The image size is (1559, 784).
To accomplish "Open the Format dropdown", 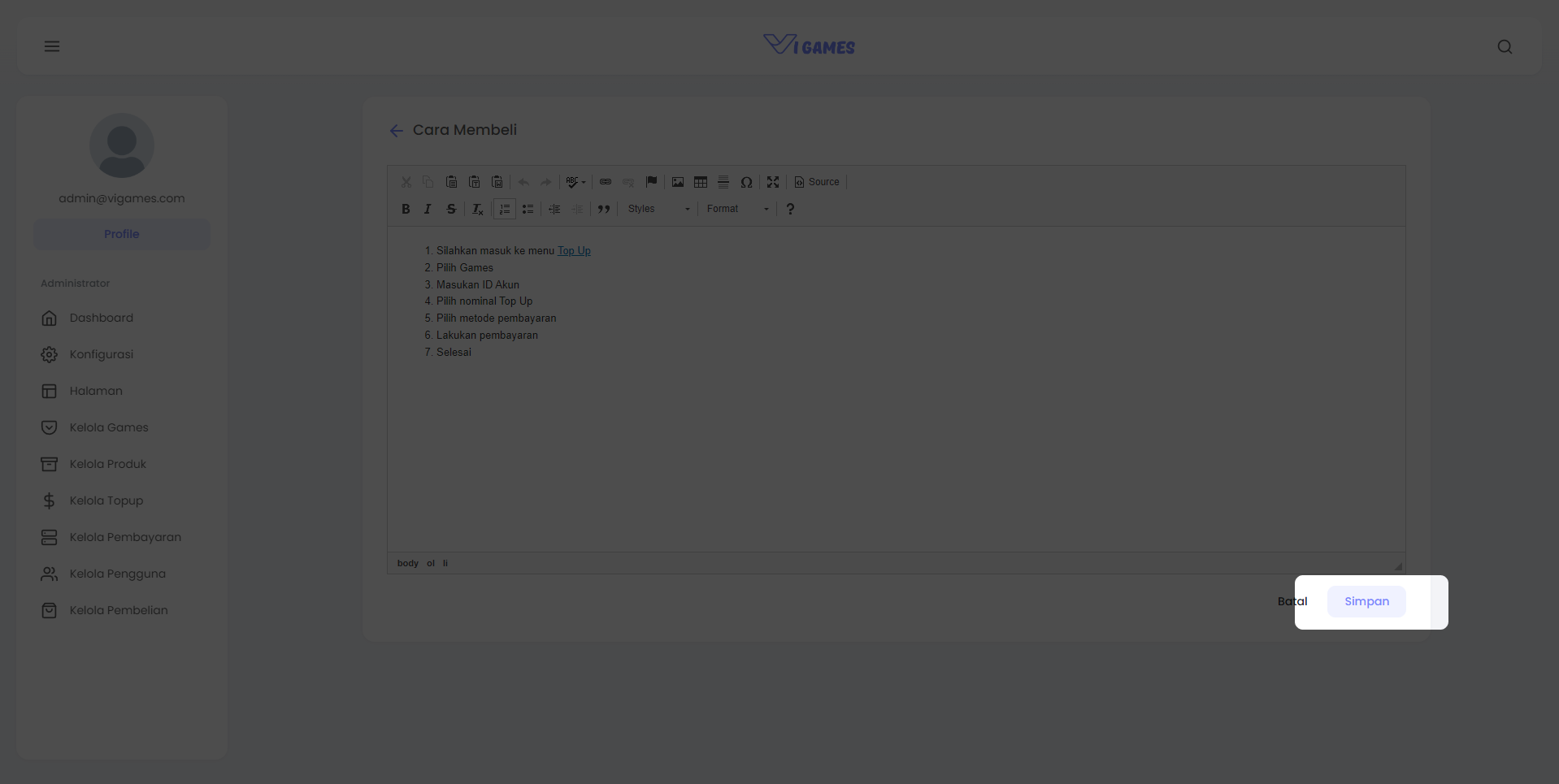I will pos(737,209).
